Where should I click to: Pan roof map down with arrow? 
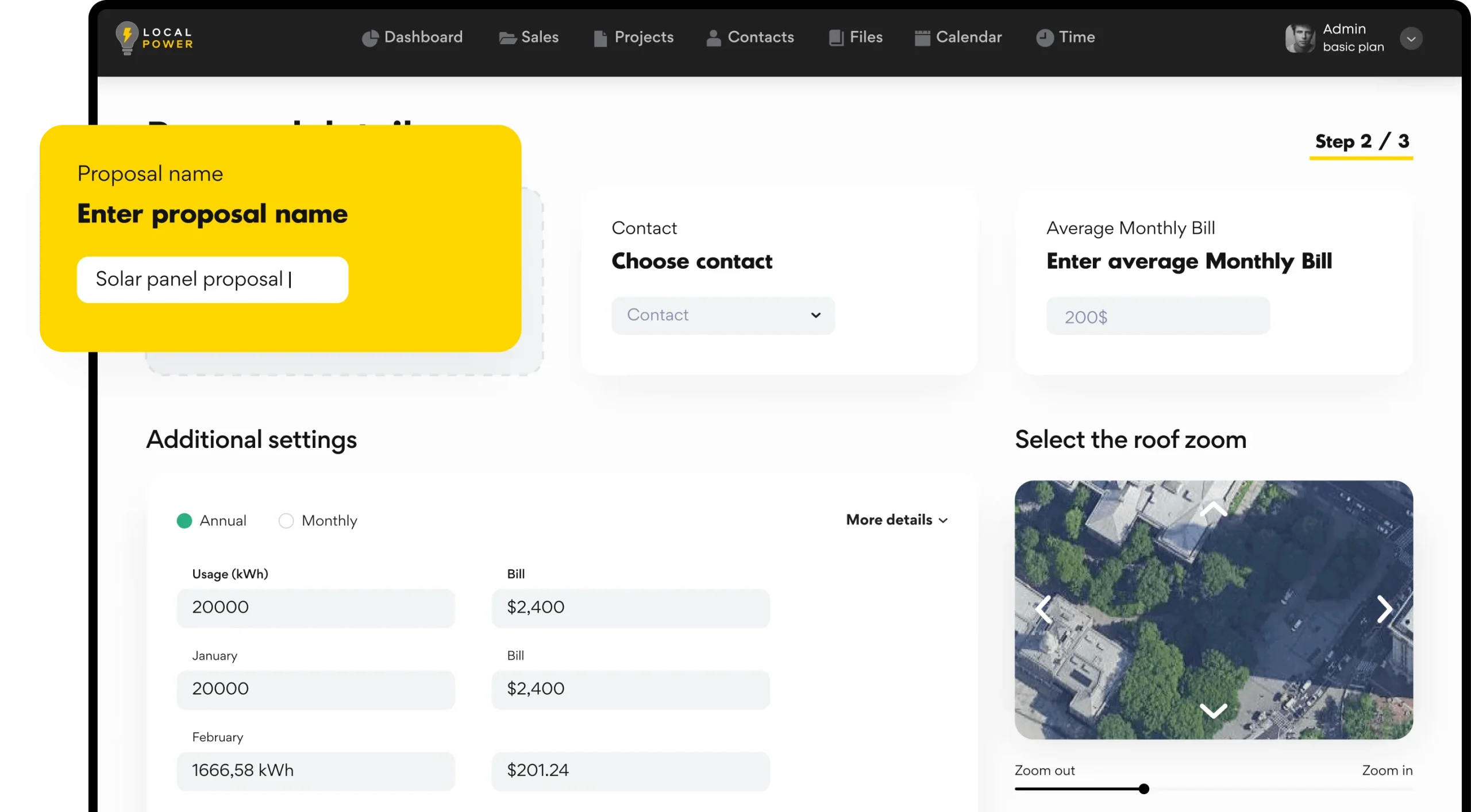coord(1213,710)
